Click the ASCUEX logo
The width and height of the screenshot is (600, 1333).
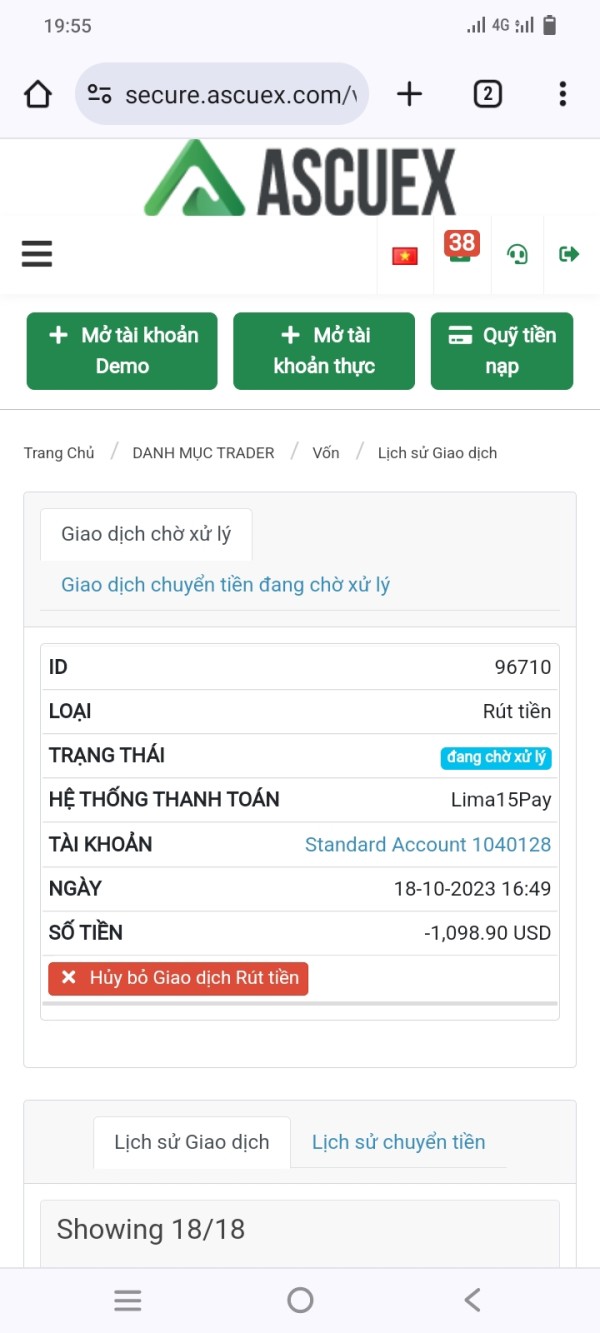pyautogui.click(x=300, y=180)
